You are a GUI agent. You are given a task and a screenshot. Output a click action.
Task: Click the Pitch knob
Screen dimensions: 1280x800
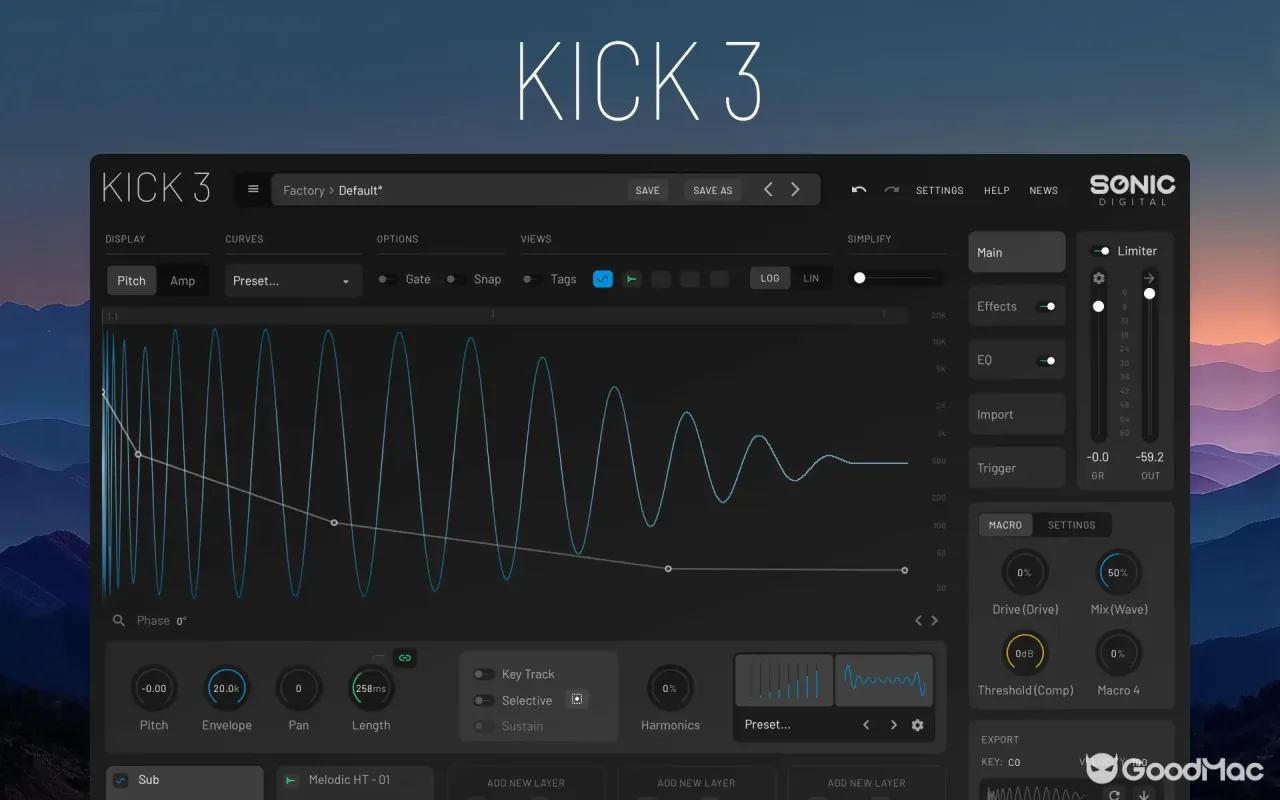point(154,688)
